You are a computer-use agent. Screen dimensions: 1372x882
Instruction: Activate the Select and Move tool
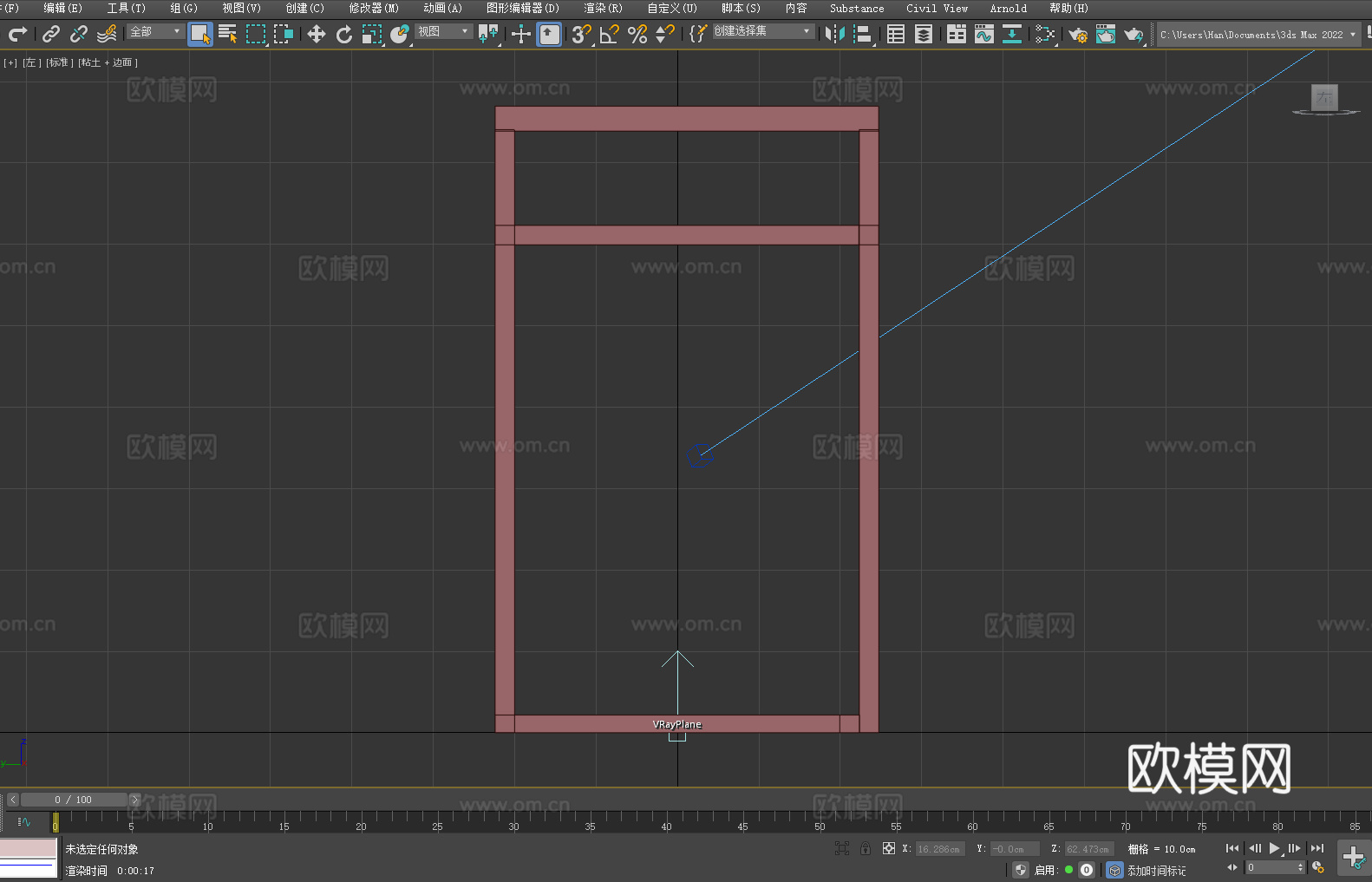tap(317, 34)
